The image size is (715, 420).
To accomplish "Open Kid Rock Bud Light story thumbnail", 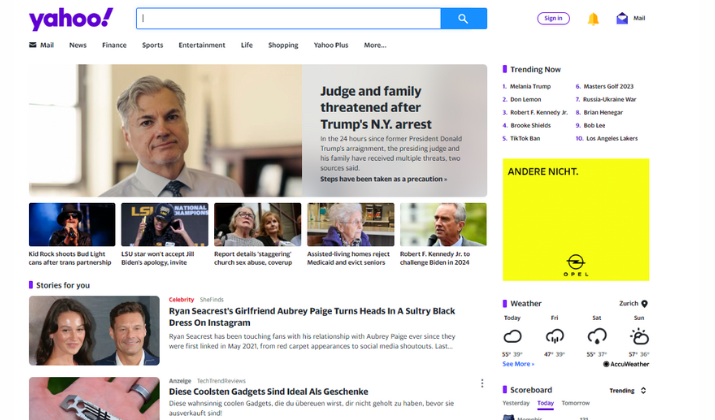I will [72, 225].
